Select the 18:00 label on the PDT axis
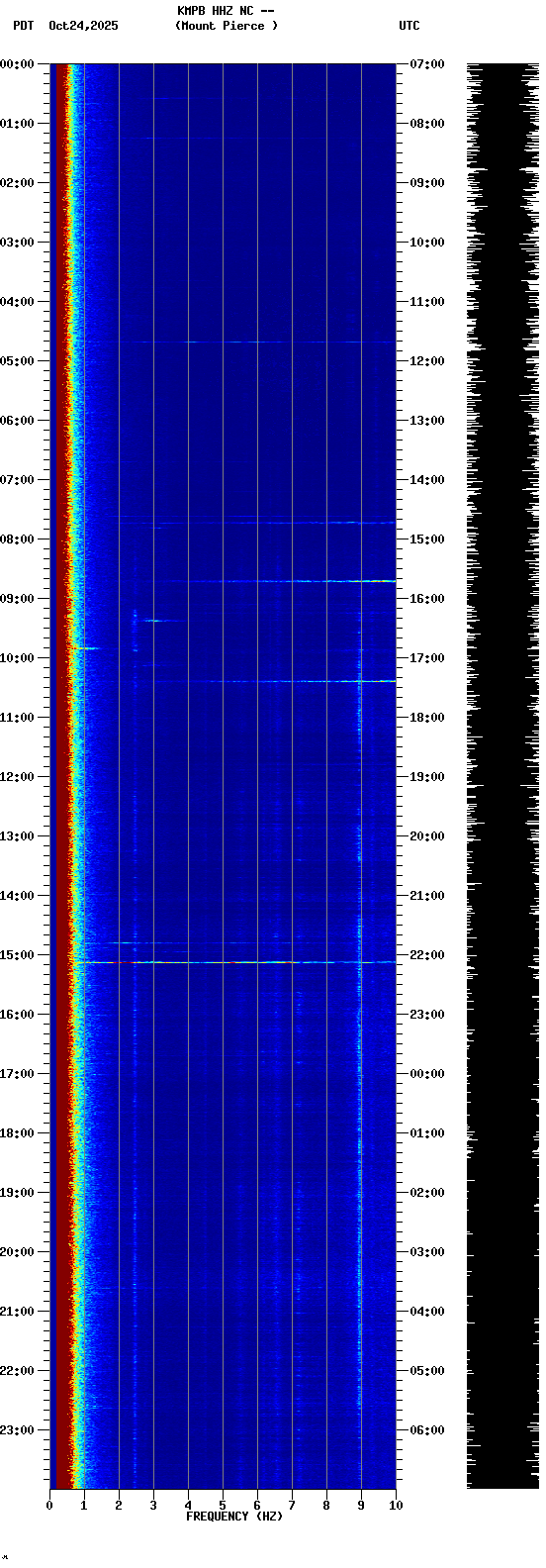 coord(17,1133)
